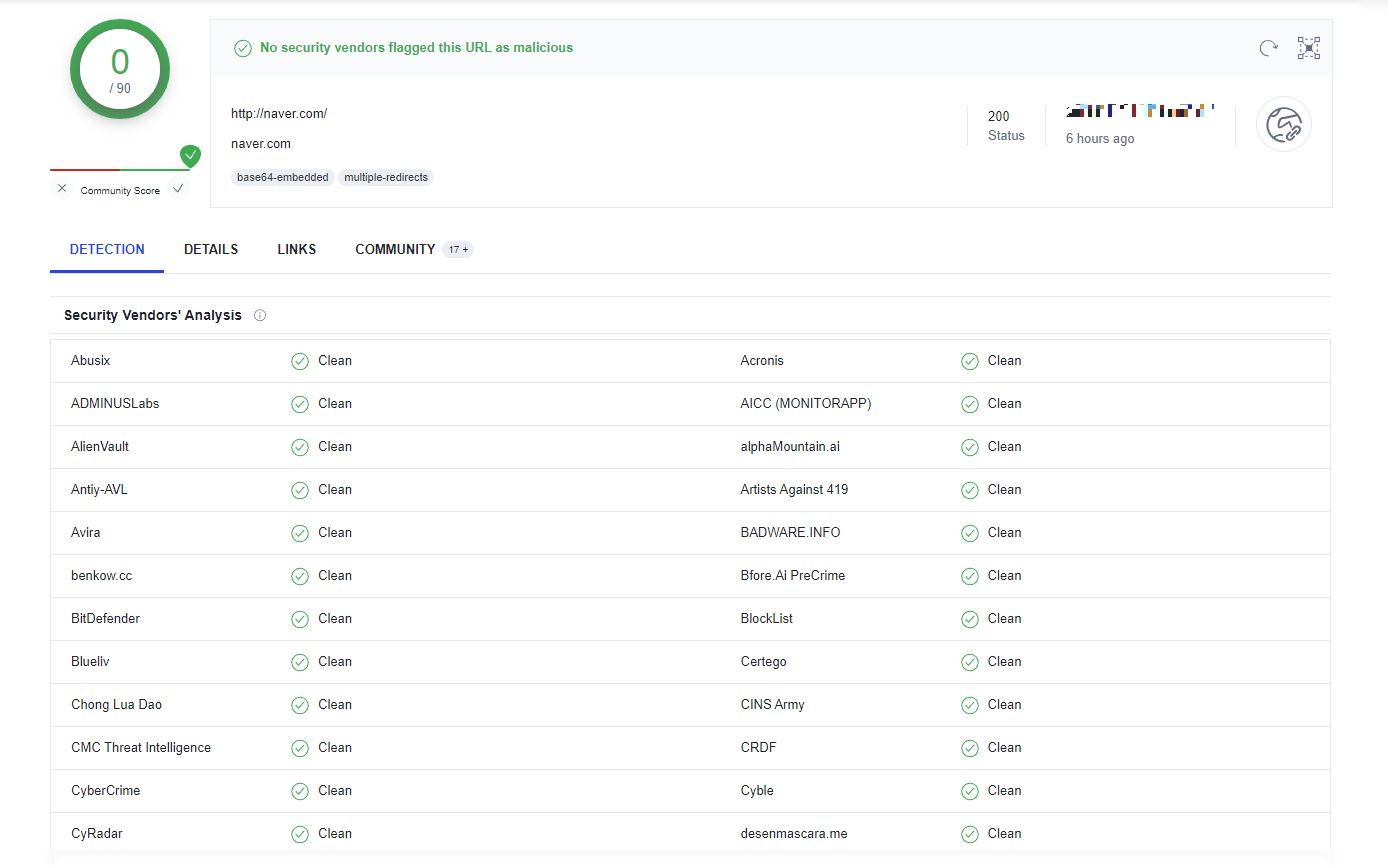Select the Artists Against 419 vendor name
The height and width of the screenshot is (865, 1388).
pos(794,490)
